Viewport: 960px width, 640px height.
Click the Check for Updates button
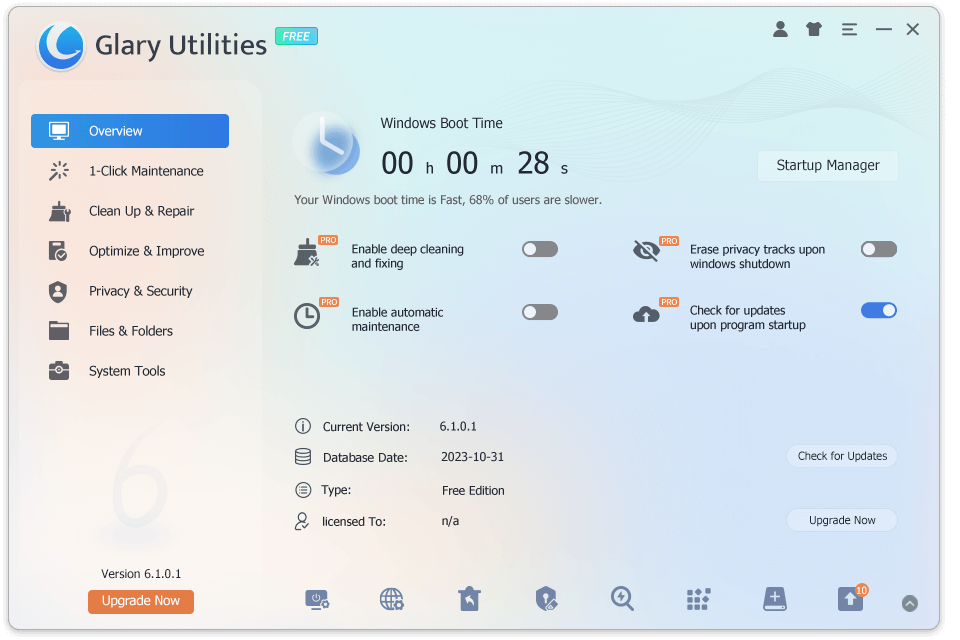click(x=841, y=455)
